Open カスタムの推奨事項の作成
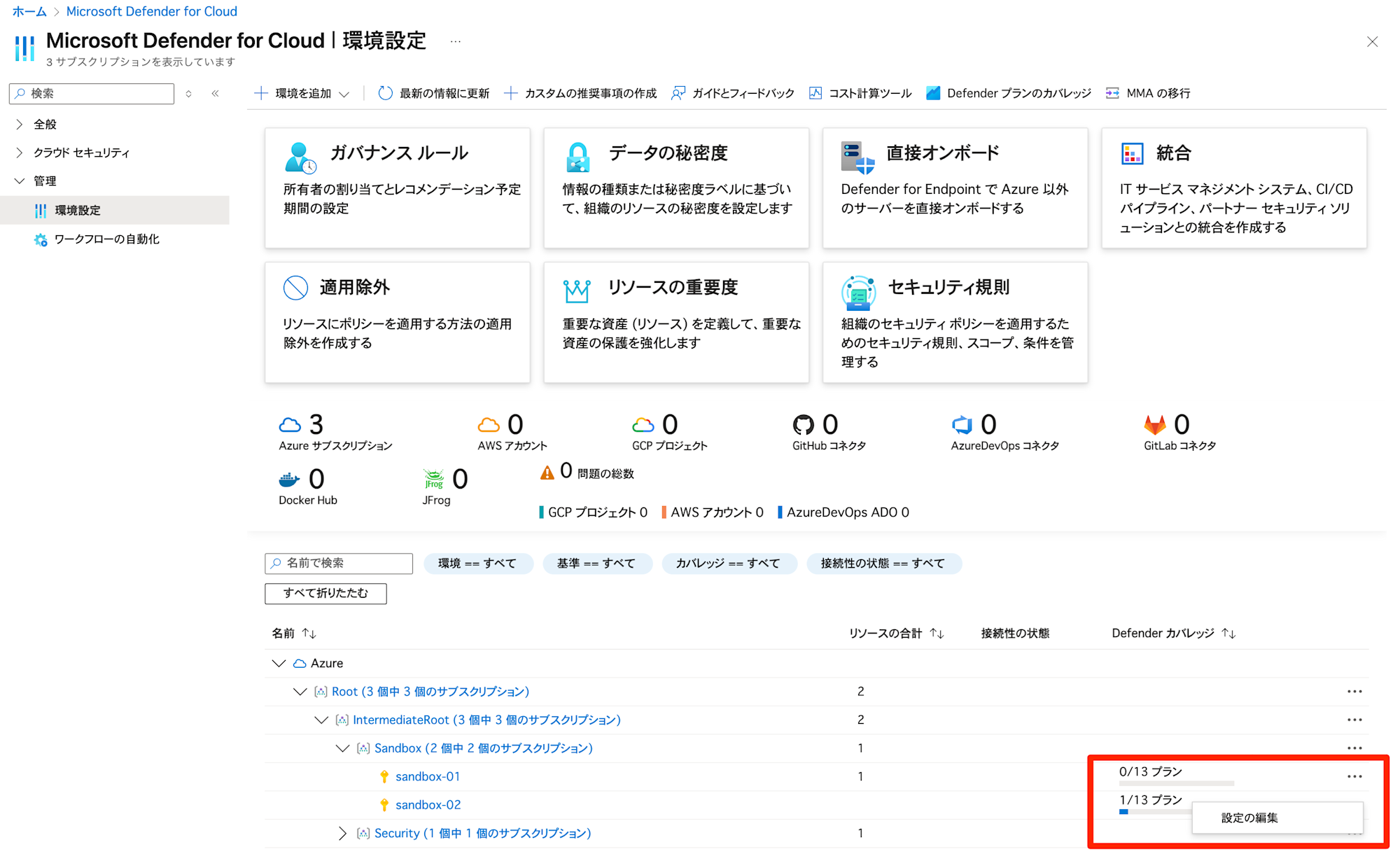 click(x=580, y=93)
